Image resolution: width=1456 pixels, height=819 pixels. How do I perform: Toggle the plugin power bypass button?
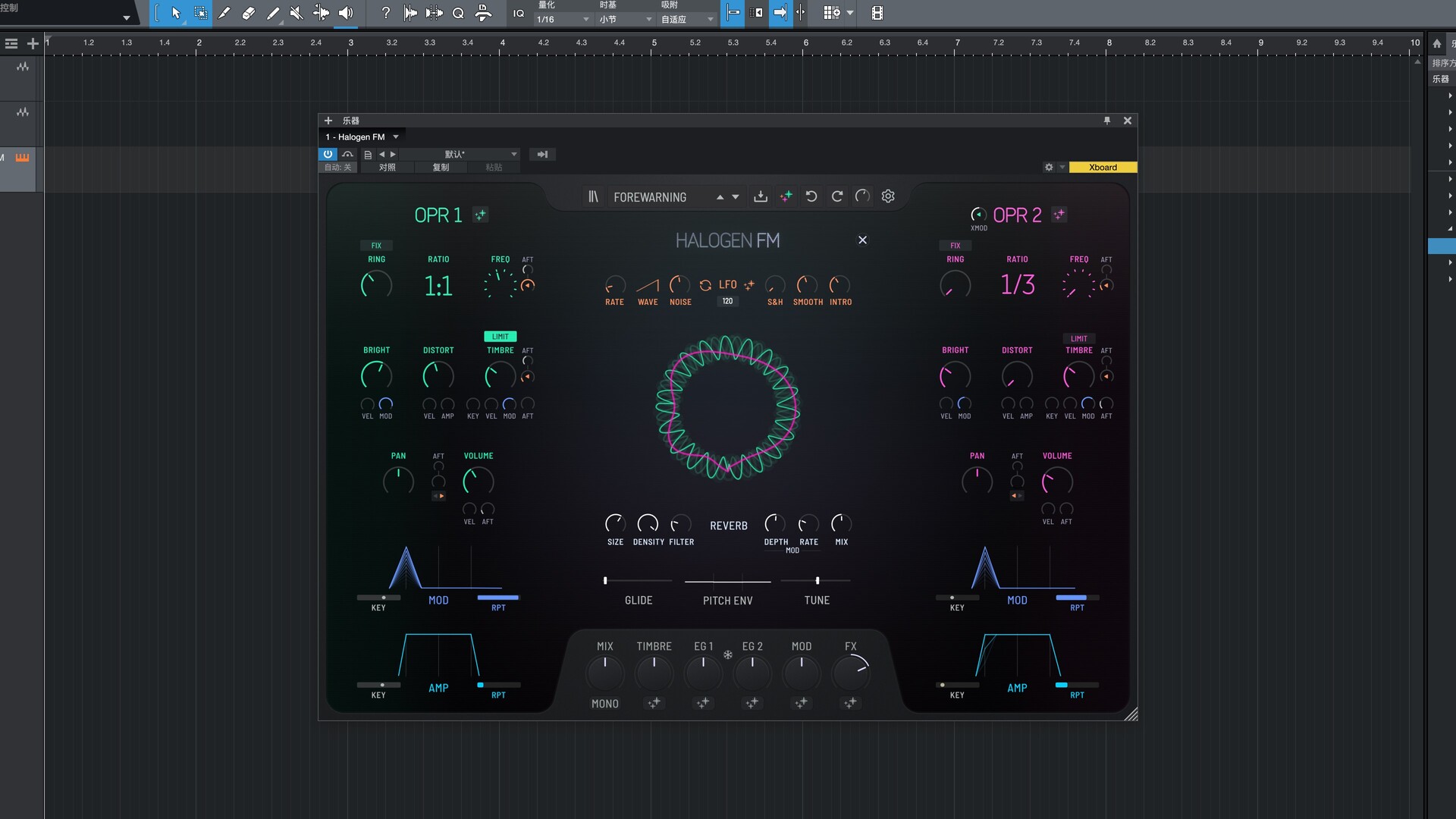[x=328, y=154]
